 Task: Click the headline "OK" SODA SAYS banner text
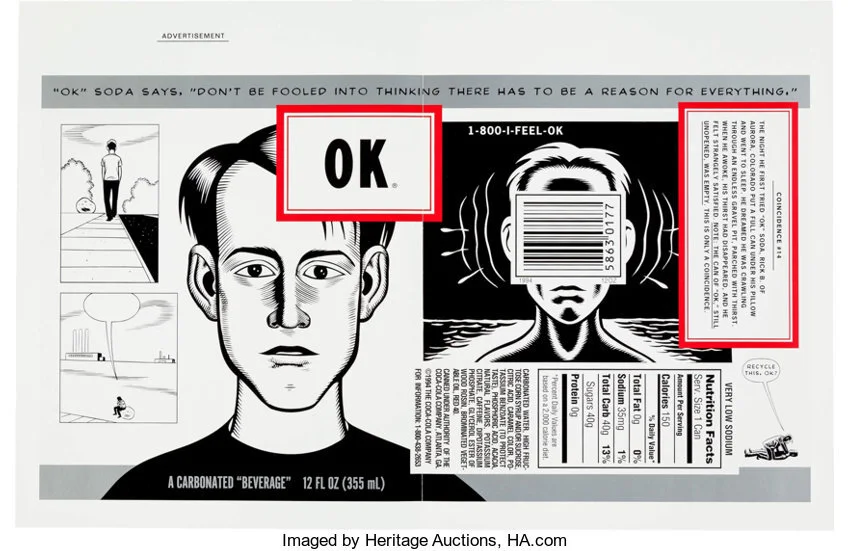coord(426,92)
